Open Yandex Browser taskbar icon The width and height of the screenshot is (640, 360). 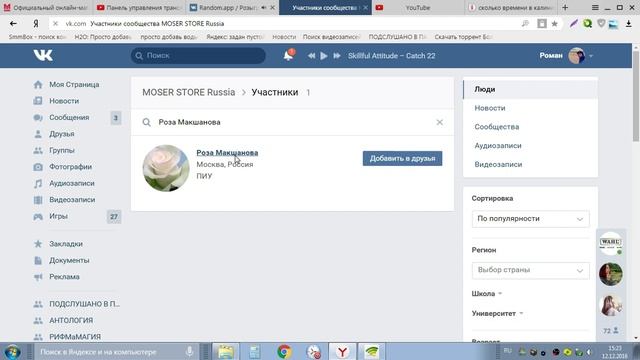pos(342,351)
